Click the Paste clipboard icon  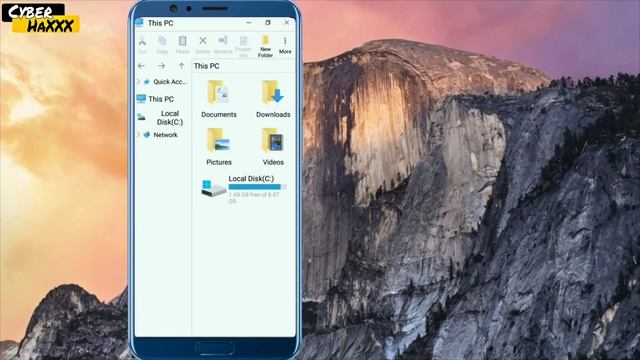(x=182, y=41)
